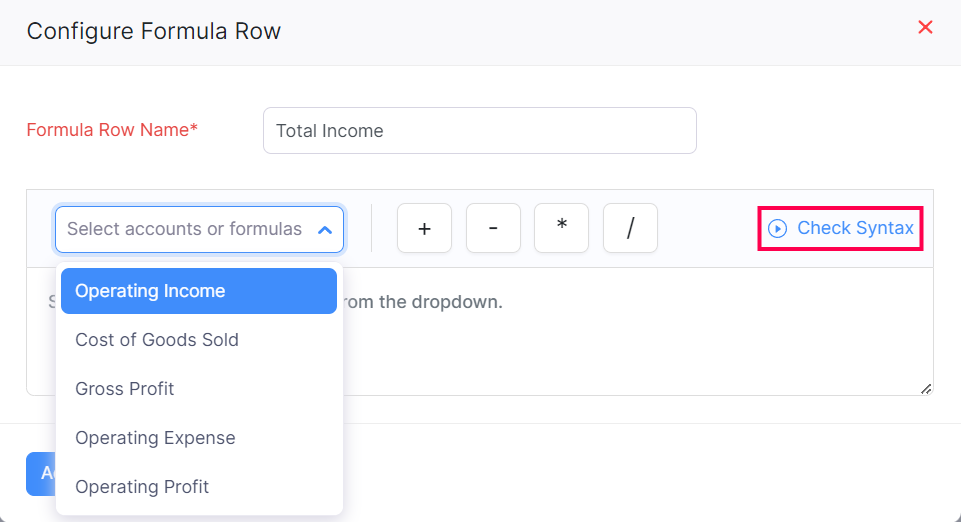
Task: Insert the divide slash operator
Action: (x=630, y=229)
